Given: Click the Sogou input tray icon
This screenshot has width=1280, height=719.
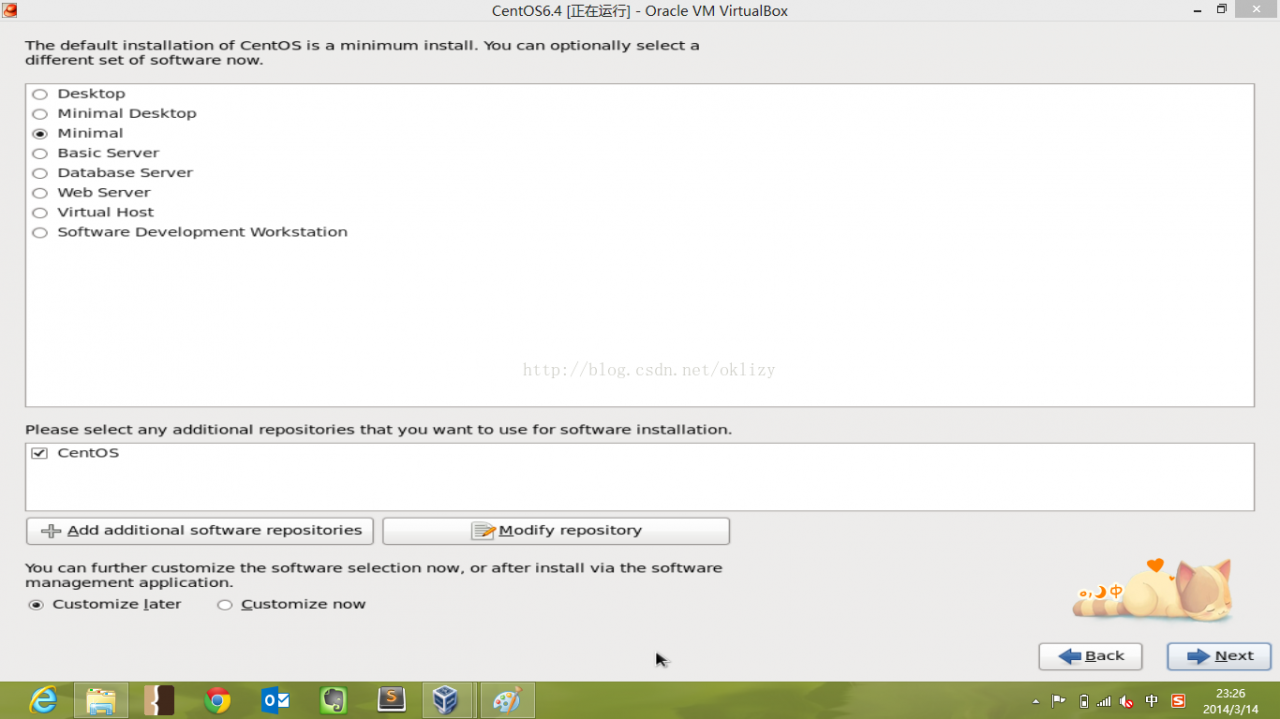Looking at the screenshot, I should point(1178,701).
